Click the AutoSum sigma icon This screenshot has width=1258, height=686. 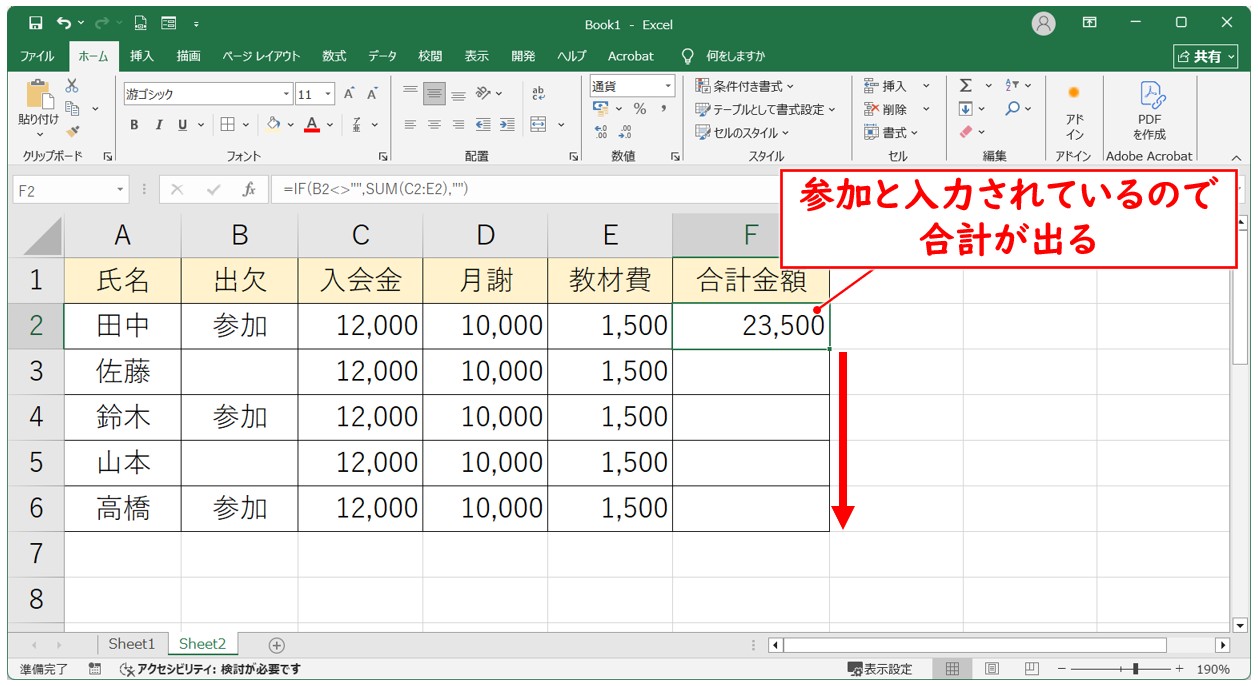pyautogui.click(x=965, y=86)
